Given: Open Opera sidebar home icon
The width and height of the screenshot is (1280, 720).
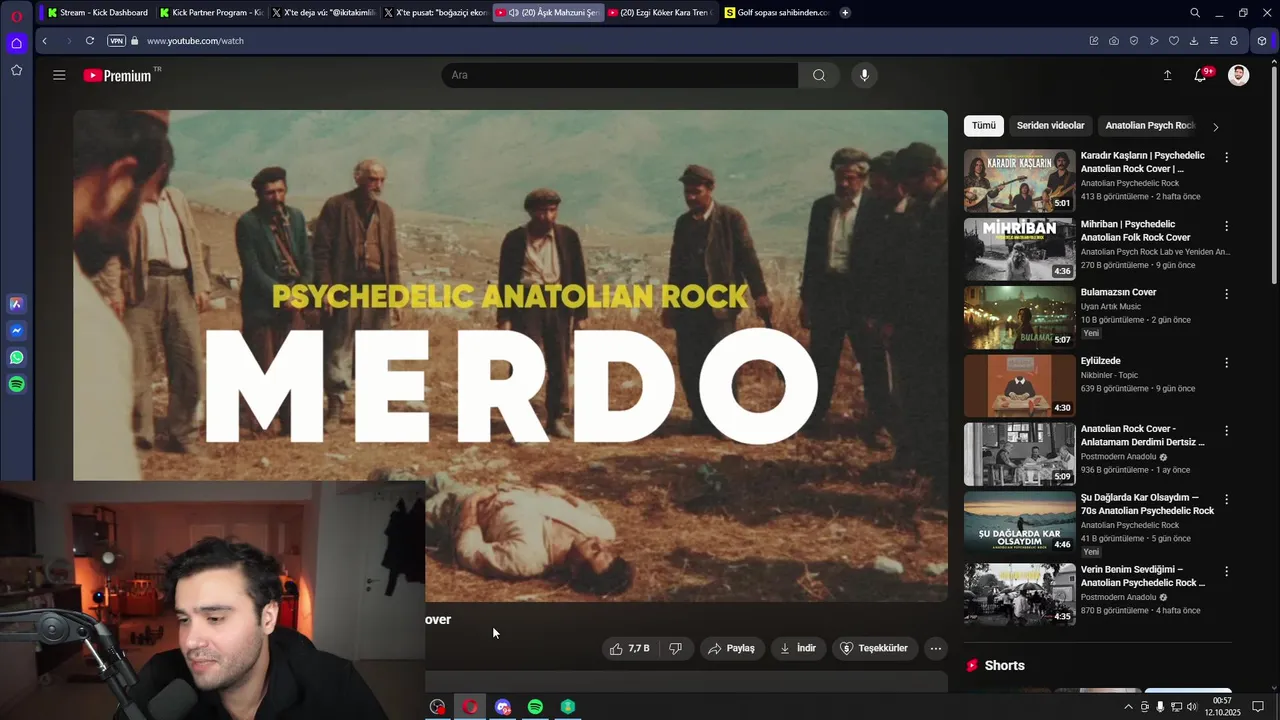Looking at the screenshot, I should click(16, 43).
